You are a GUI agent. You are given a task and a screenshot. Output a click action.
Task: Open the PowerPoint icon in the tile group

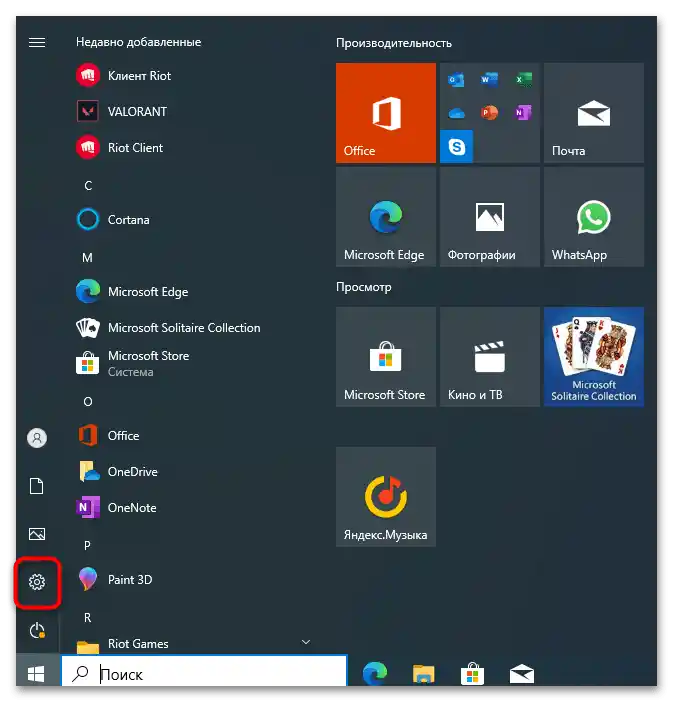point(489,113)
